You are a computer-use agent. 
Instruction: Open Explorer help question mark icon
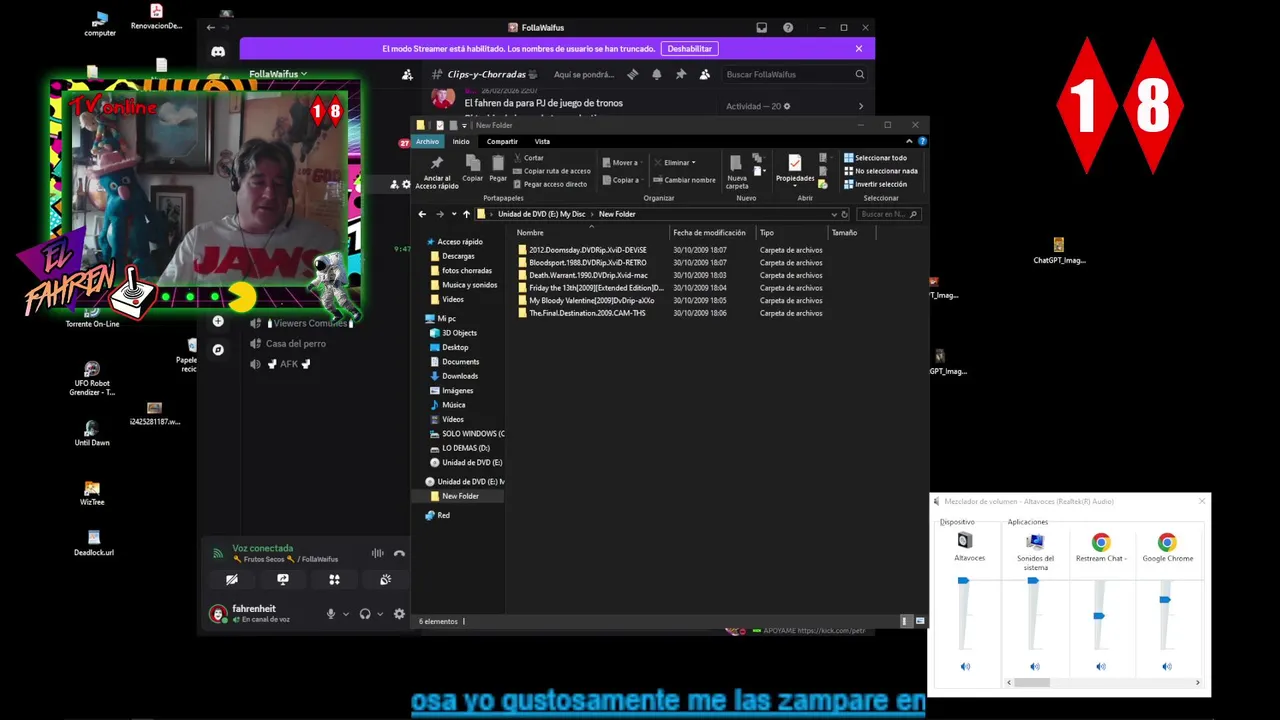click(922, 141)
